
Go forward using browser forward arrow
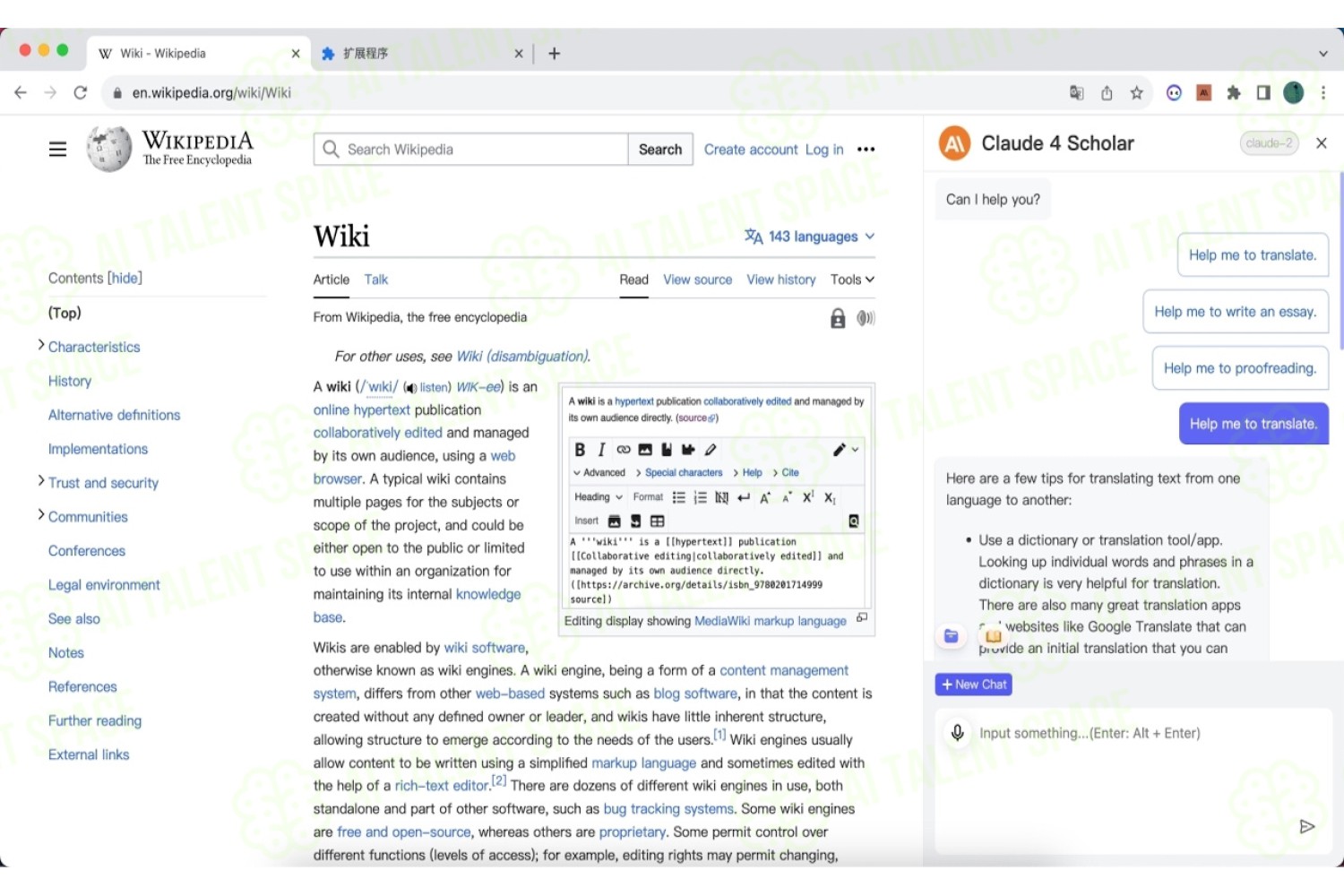point(50,92)
